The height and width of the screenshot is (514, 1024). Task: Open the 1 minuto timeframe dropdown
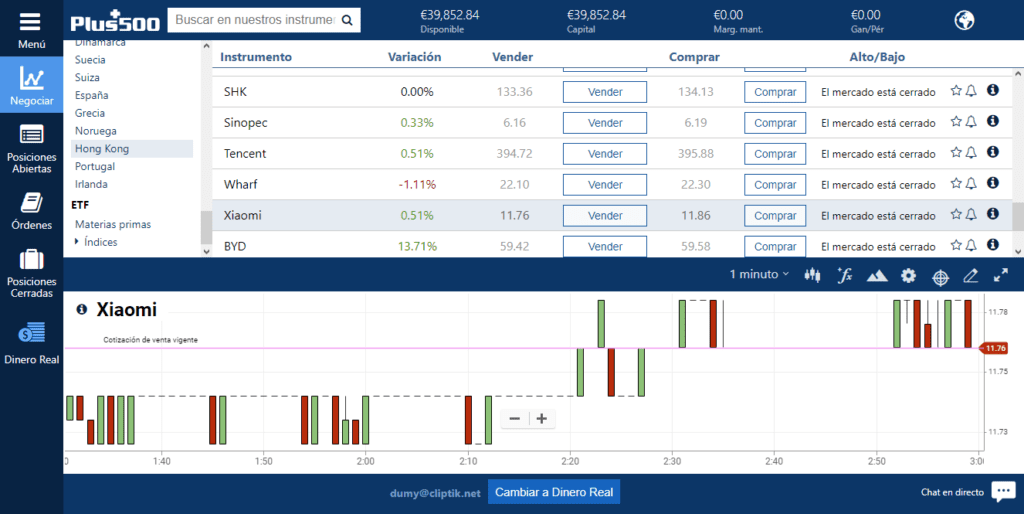pyautogui.click(x=759, y=274)
